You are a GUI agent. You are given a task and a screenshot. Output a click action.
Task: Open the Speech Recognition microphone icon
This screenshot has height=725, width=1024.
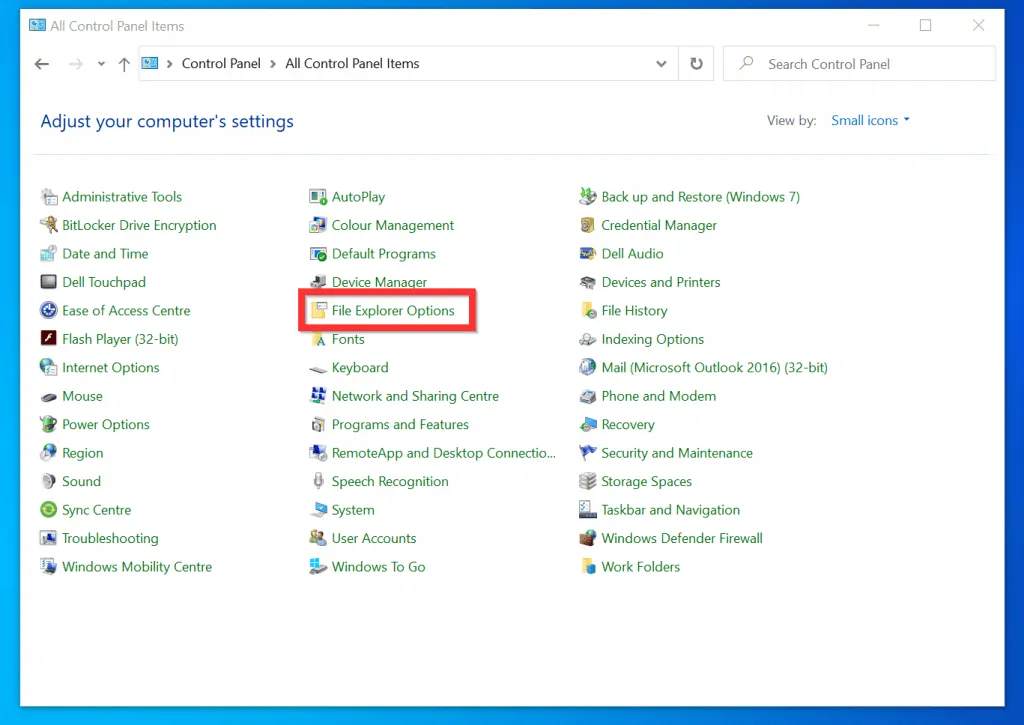pyautogui.click(x=318, y=481)
